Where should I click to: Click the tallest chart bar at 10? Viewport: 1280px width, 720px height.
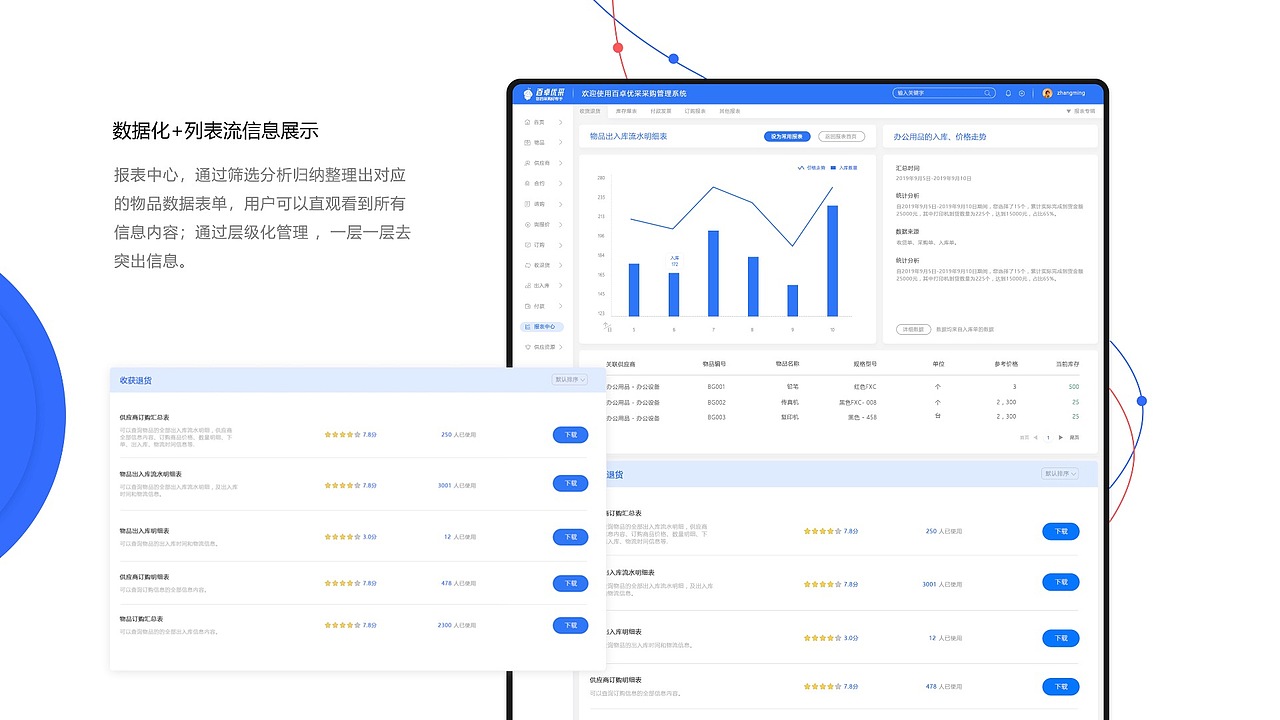(832, 261)
